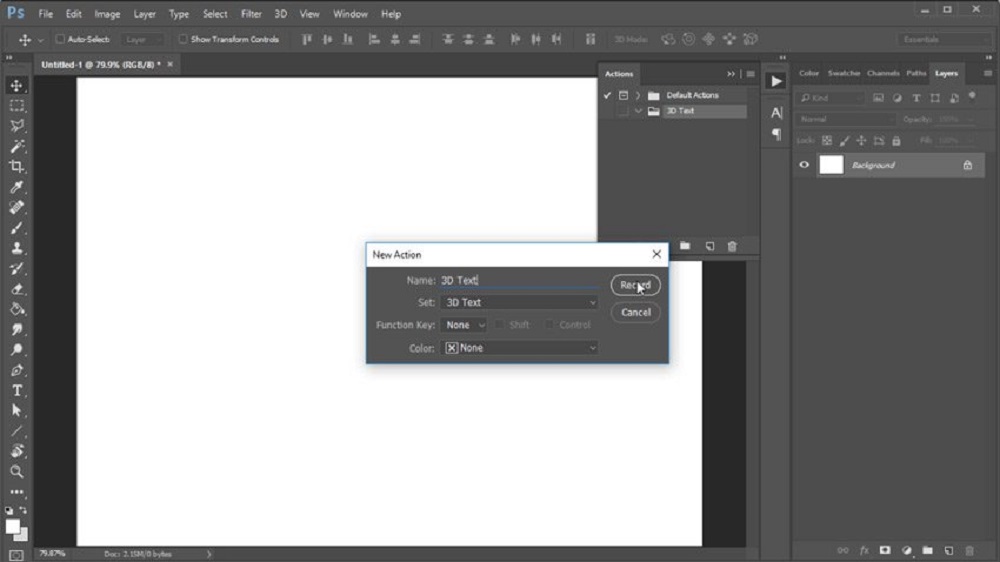Add layer mask in Layers panel
The width and height of the screenshot is (1000, 562).
point(885,551)
